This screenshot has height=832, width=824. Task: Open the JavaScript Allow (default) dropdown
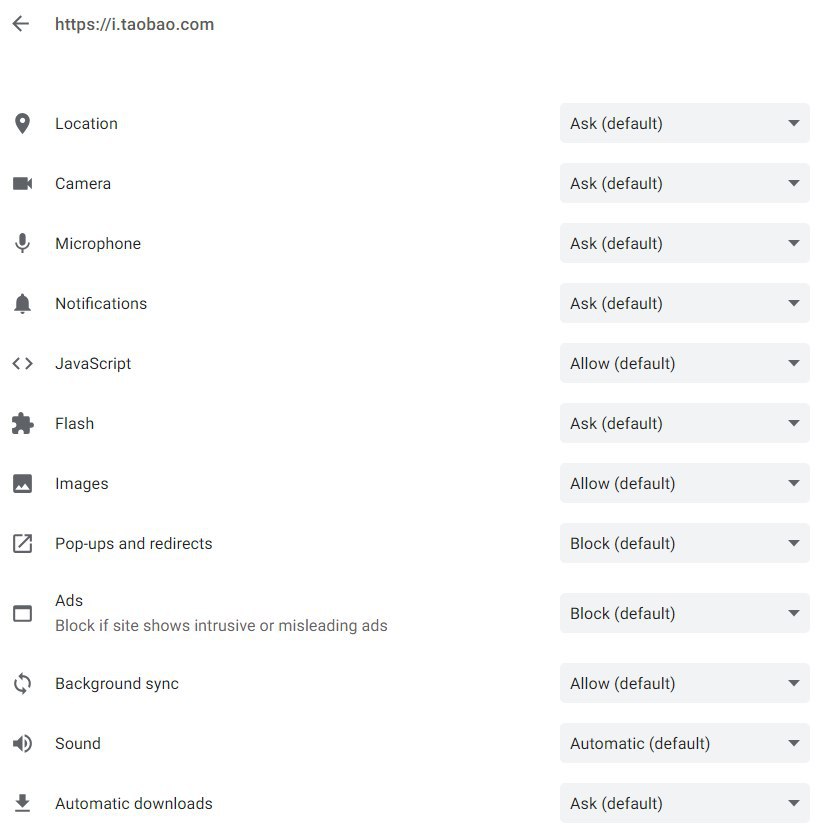click(x=684, y=363)
